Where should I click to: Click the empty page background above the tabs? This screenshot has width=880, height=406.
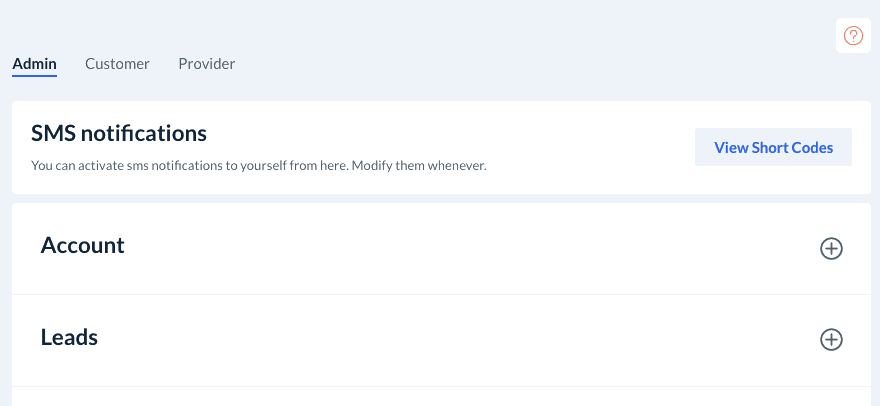tap(400, 25)
